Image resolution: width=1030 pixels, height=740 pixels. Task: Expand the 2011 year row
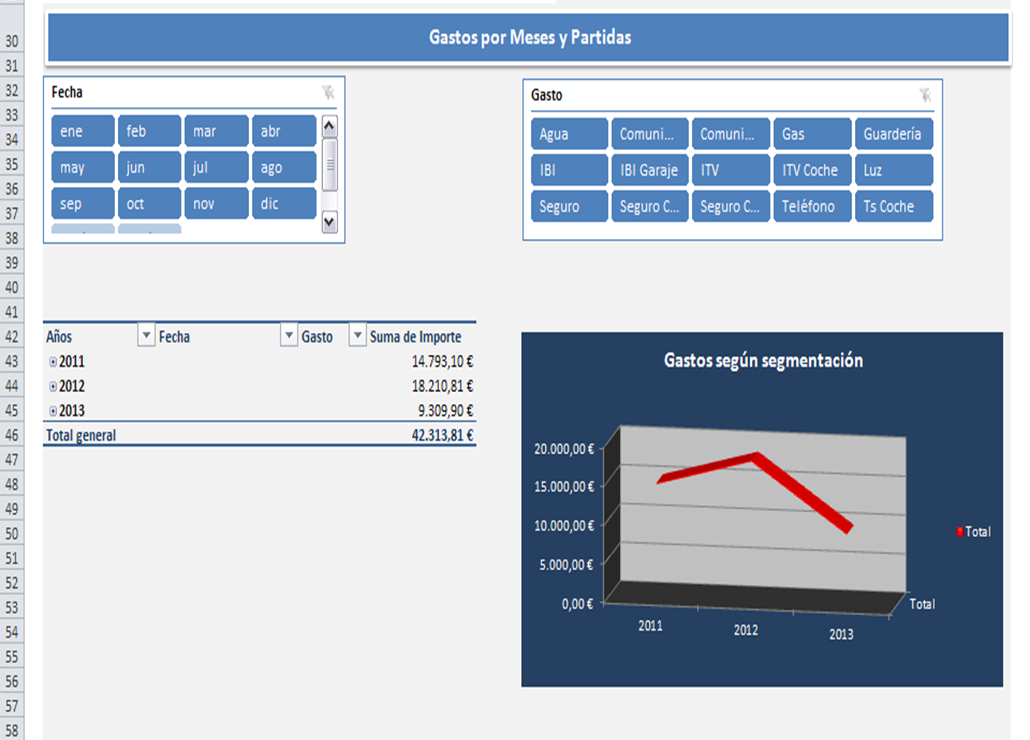53,361
